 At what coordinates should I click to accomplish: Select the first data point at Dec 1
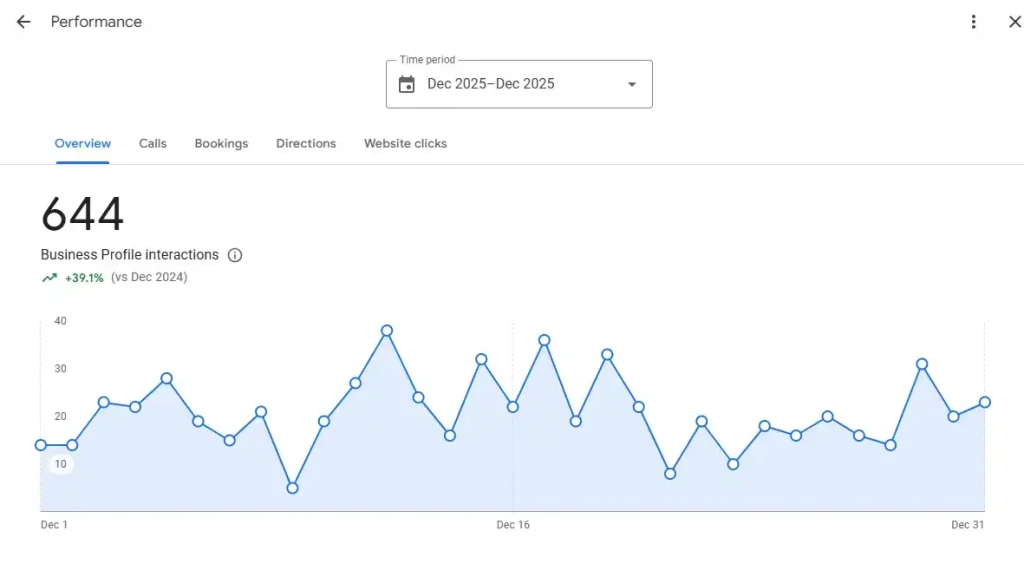click(41, 445)
